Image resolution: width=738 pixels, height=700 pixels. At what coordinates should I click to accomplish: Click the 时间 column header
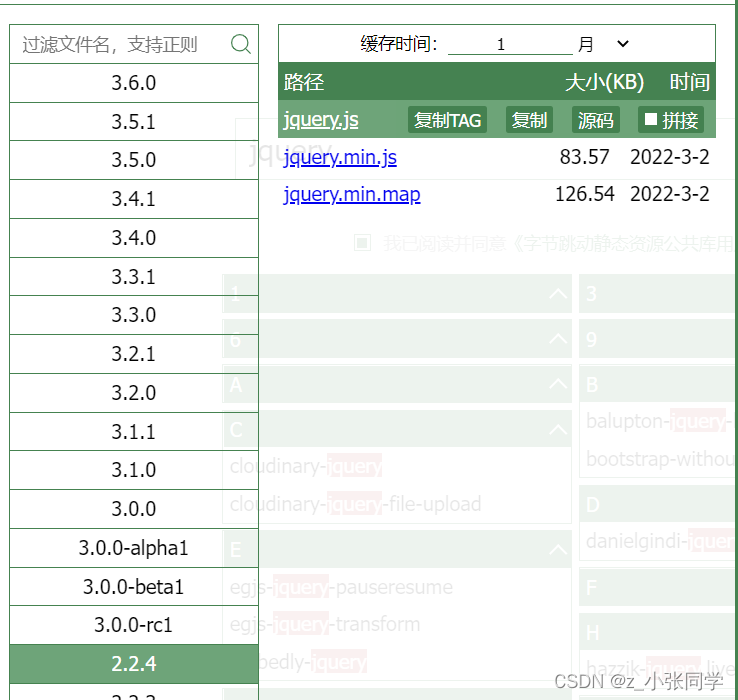point(690,82)
